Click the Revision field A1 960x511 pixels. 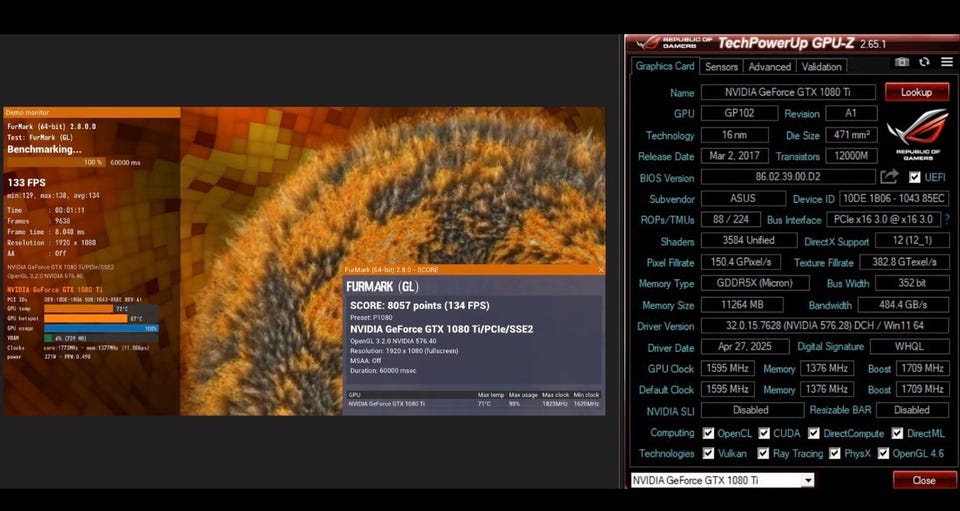(x=851, y=113)
